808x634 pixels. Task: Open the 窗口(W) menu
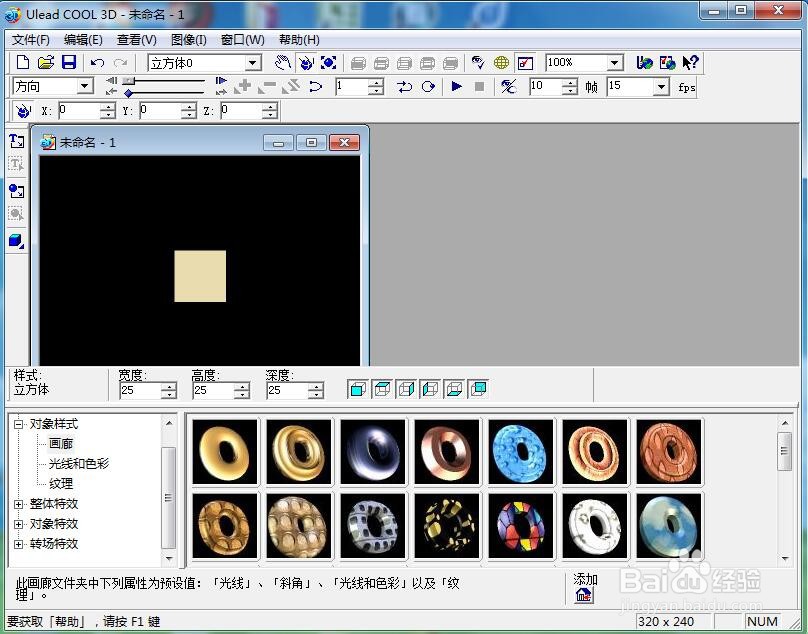tap(242, 40)
